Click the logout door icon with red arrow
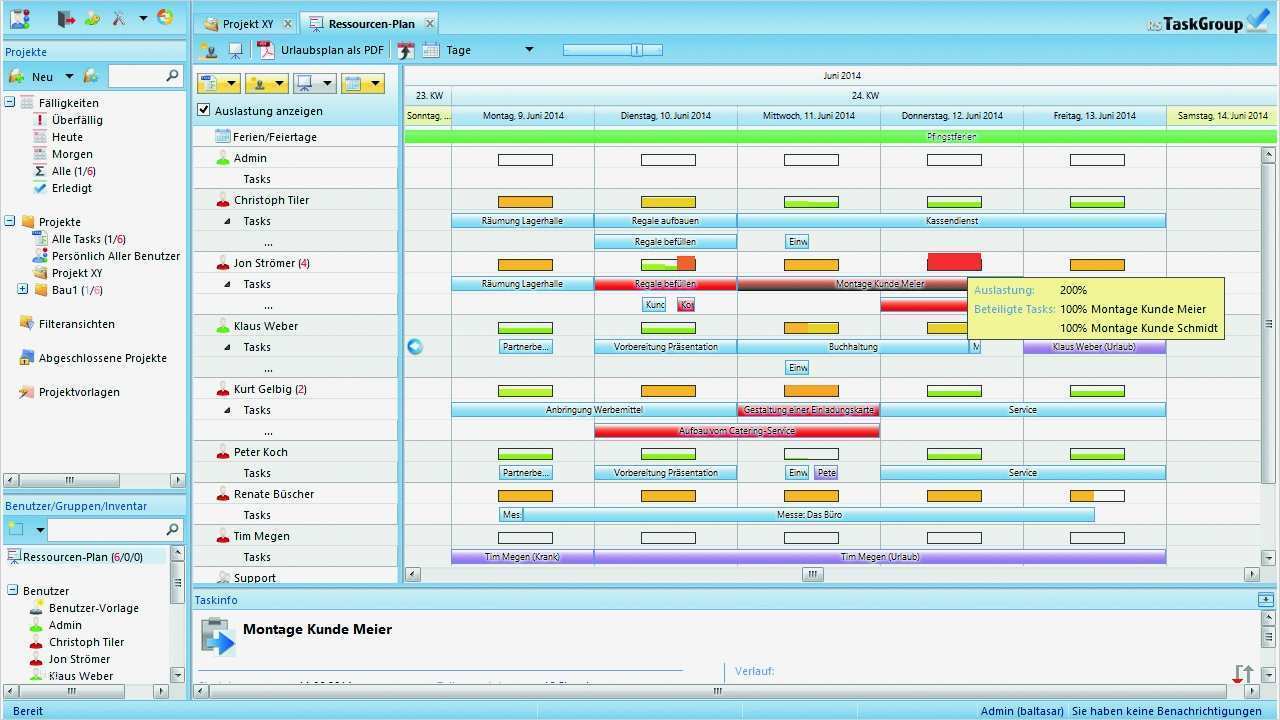Viewport: 1280px width, 720px height. coord(66,18)
